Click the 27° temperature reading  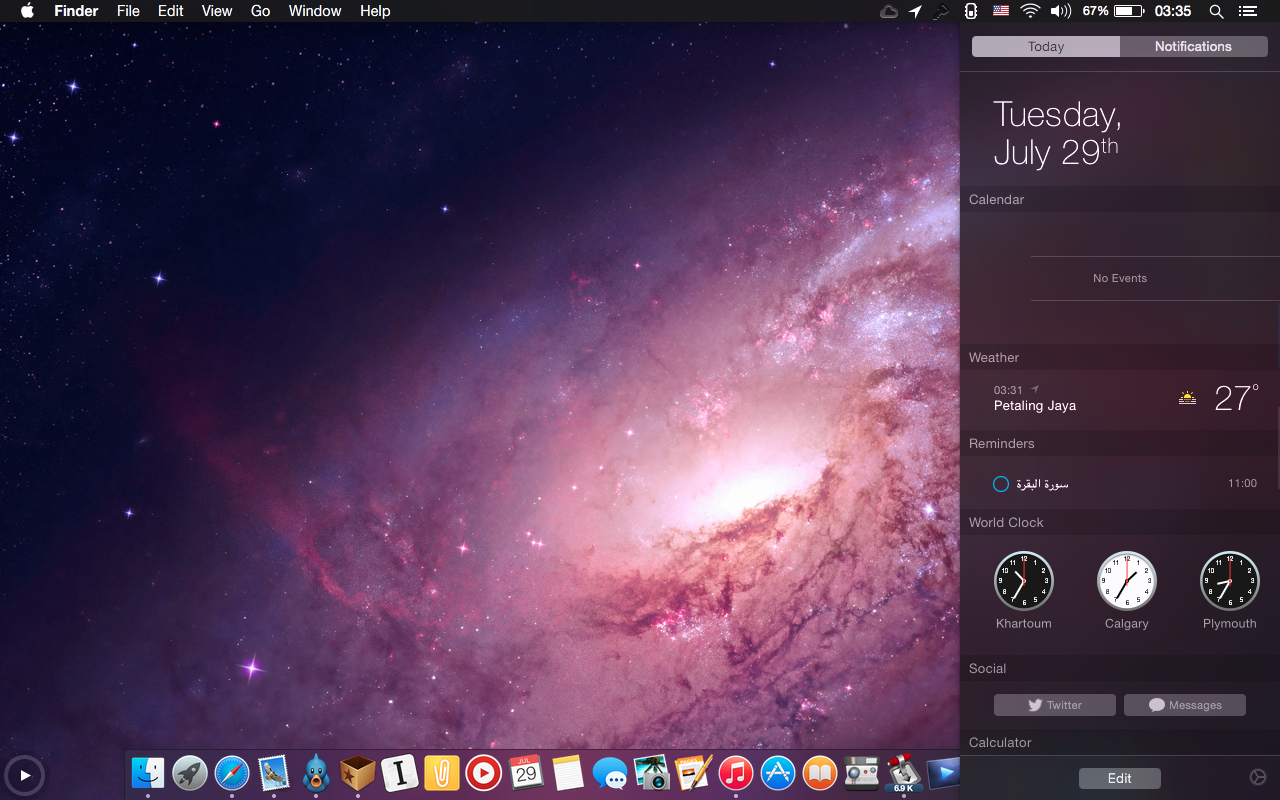tap(1237, 398)
